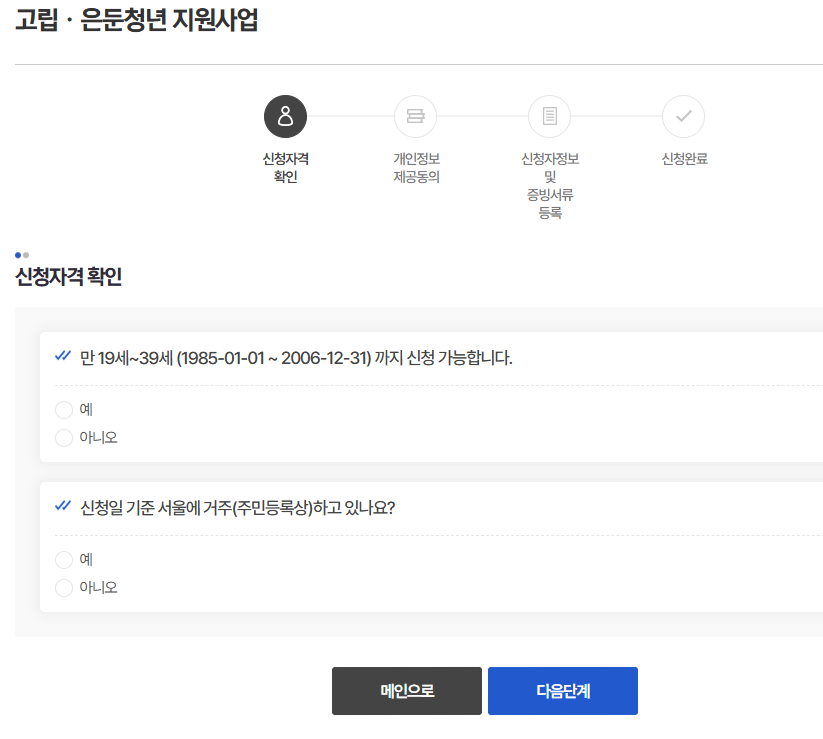Image resolution: width=823 pixels, height=739 pixels.
Task: Click double-check icon beside Seoul residency question
Action: click(63, 506)
